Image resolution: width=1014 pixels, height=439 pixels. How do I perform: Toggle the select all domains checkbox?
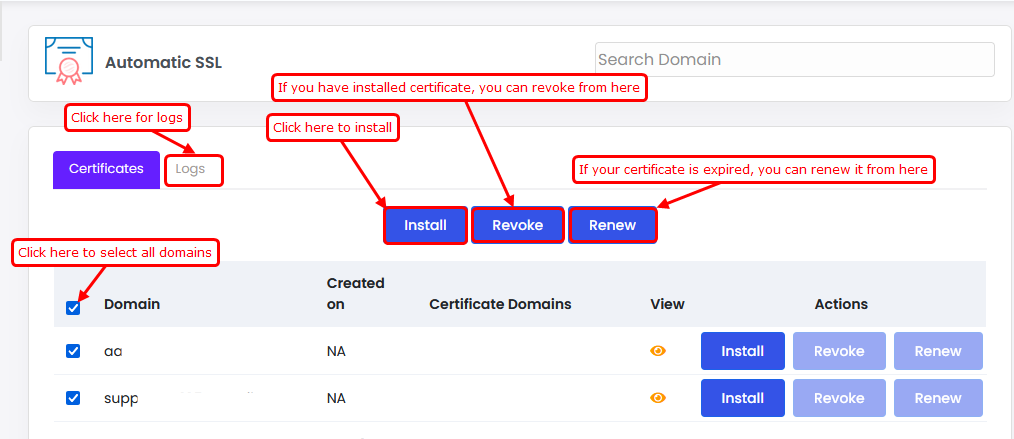pos(73,307)
